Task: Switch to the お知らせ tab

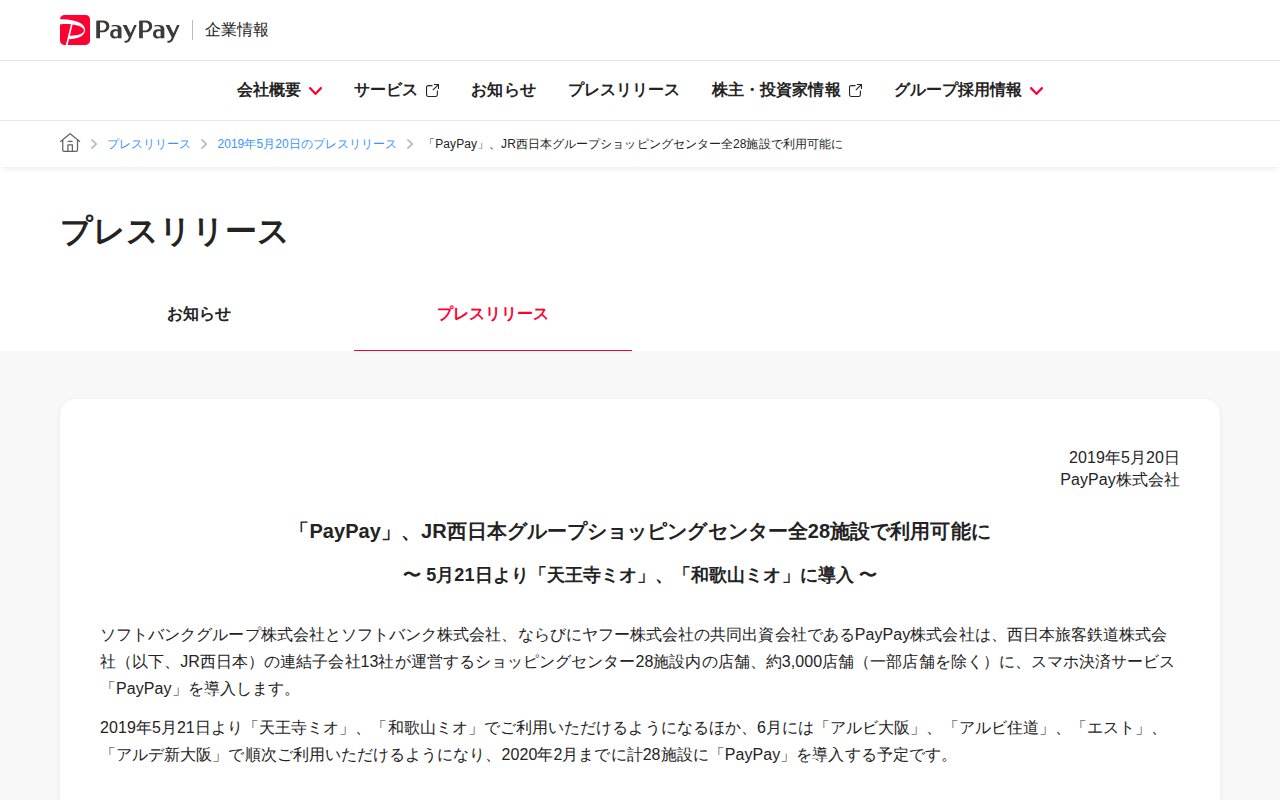Action: (x=199, y=314)
